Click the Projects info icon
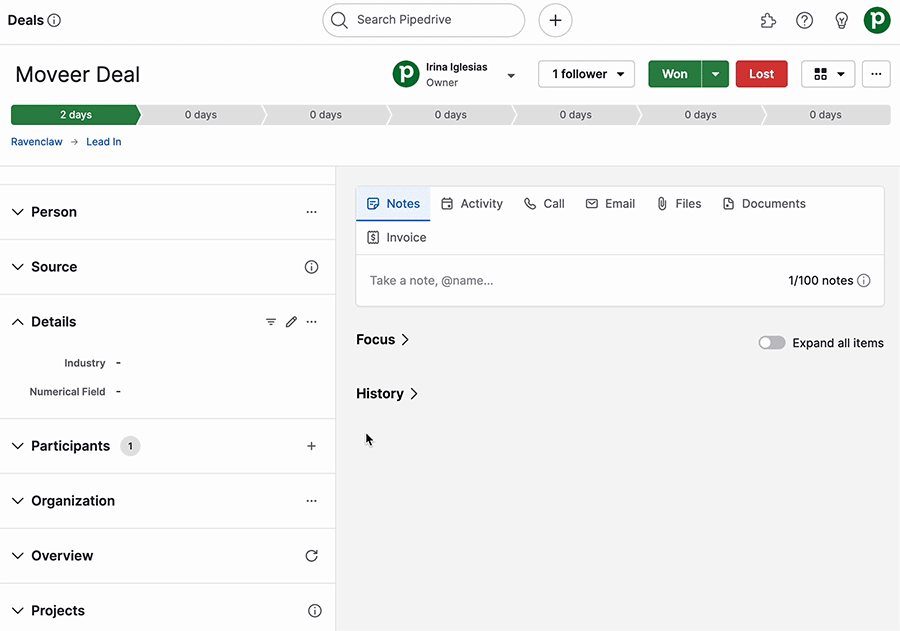900x631 pixels. (315, 611)
